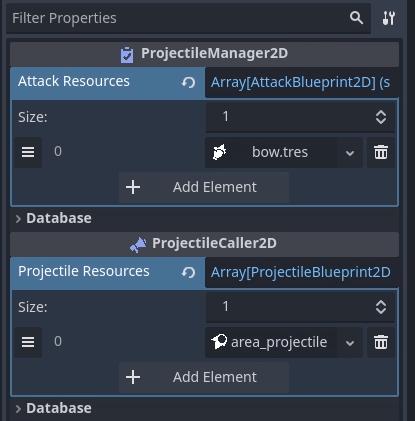Click the area_projectile resource icon
415x421 pixels.
[219, 342]
